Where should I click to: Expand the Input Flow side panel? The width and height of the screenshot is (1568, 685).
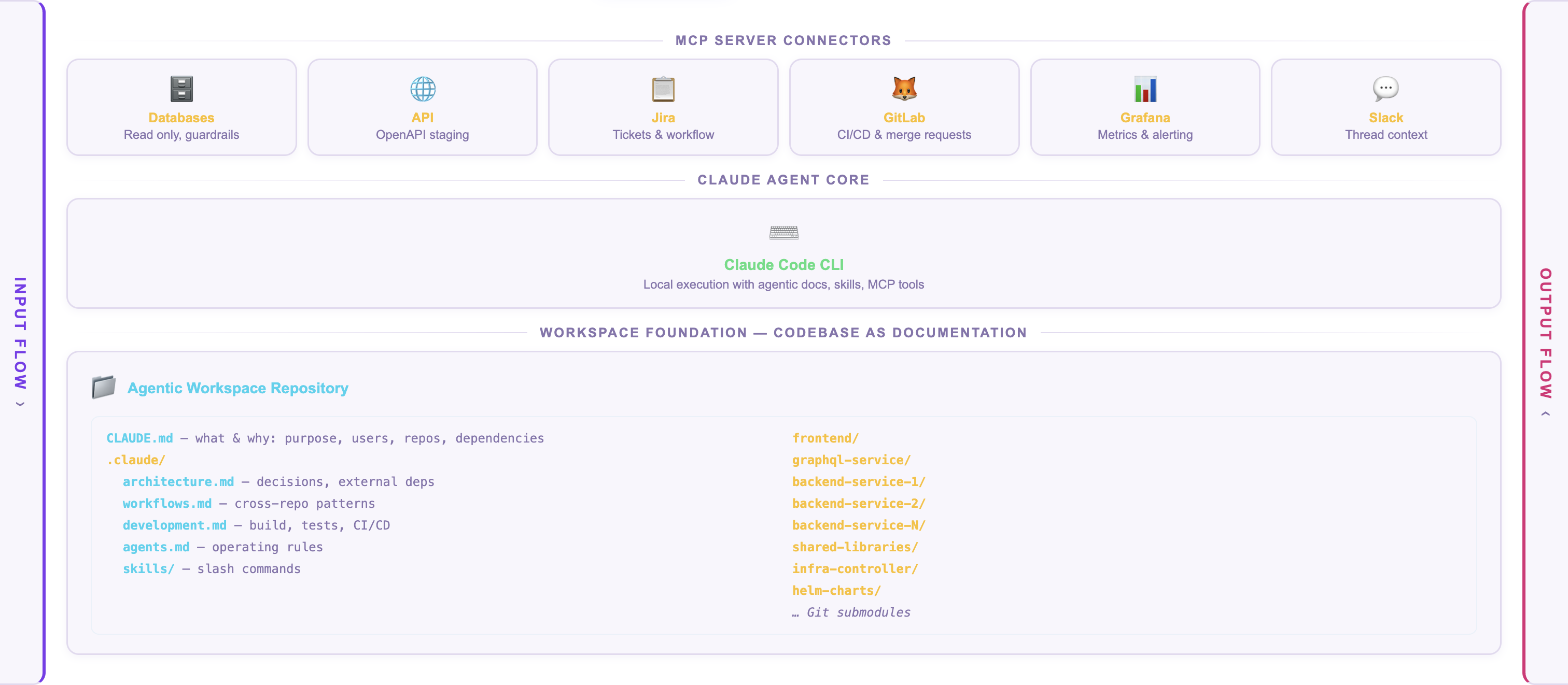[21, 342]
